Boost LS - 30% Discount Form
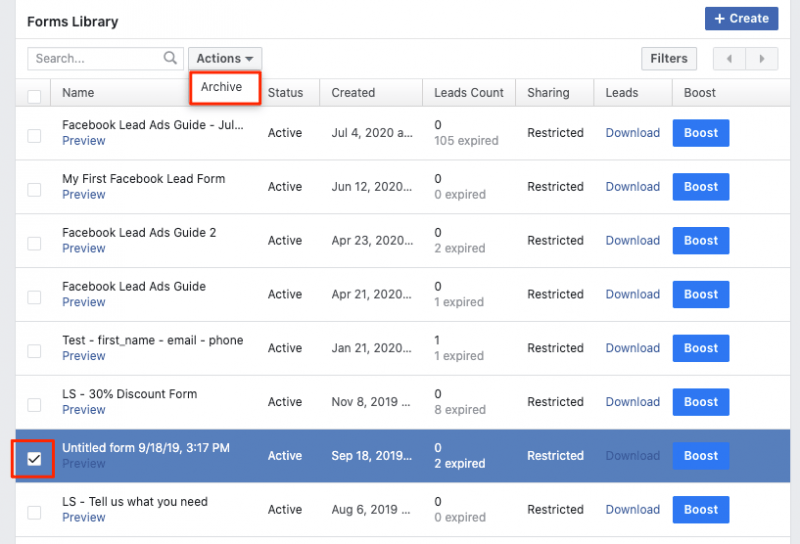 click(701, 402)
